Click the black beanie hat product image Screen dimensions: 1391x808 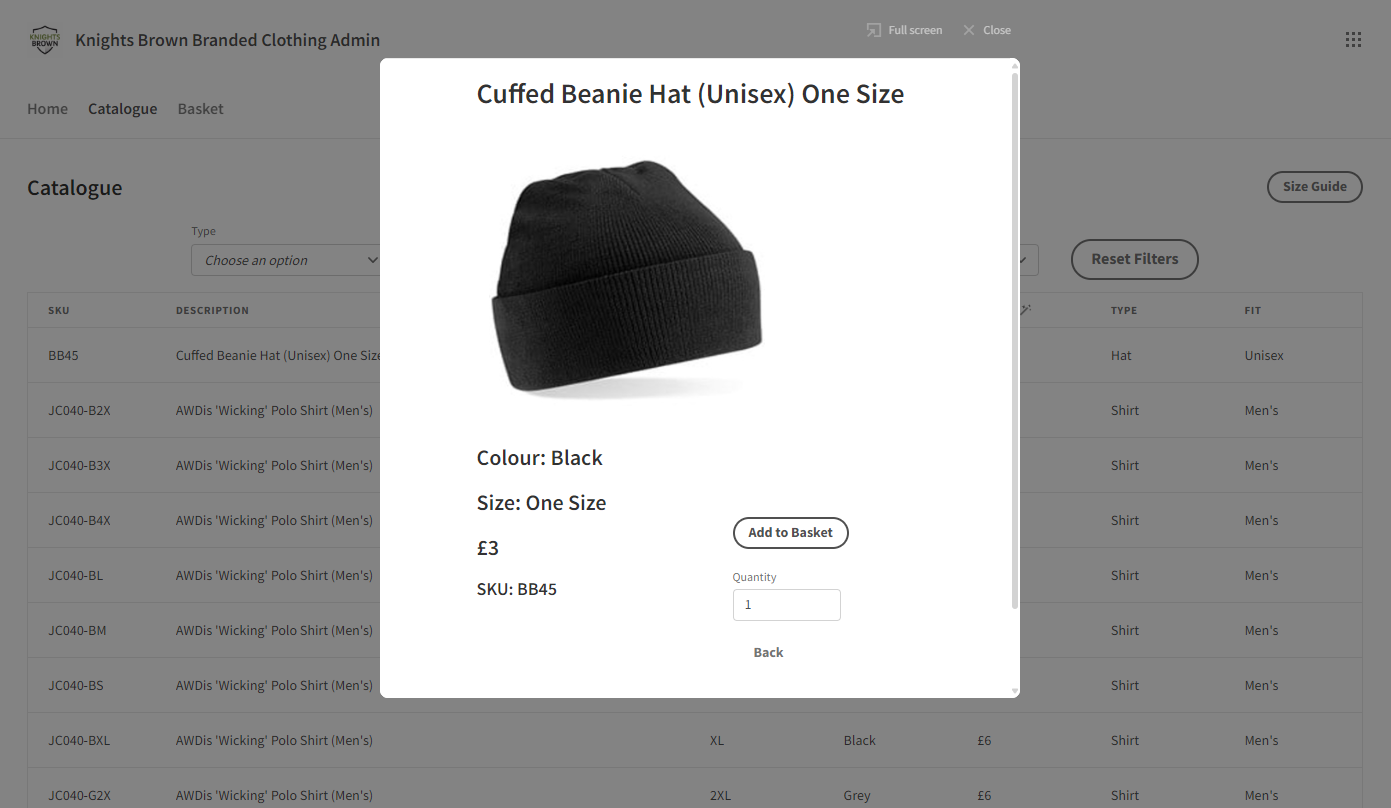pos(627,279)
